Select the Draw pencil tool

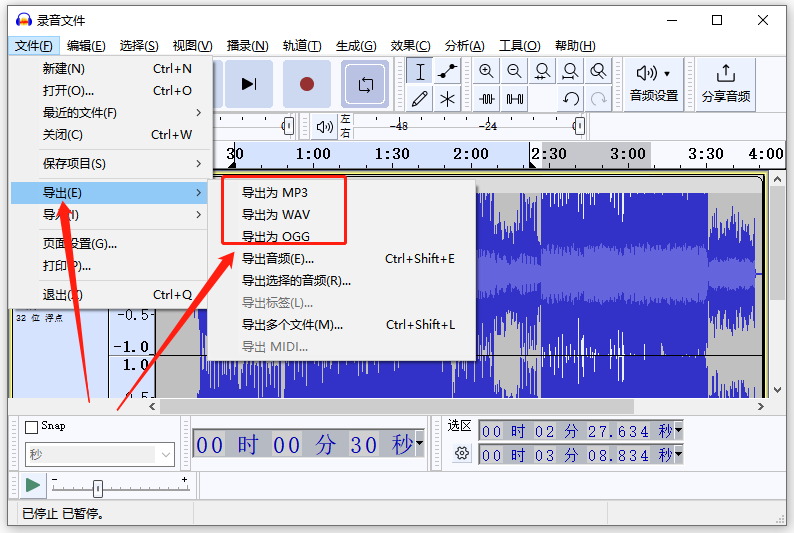[x=420, y=99]
